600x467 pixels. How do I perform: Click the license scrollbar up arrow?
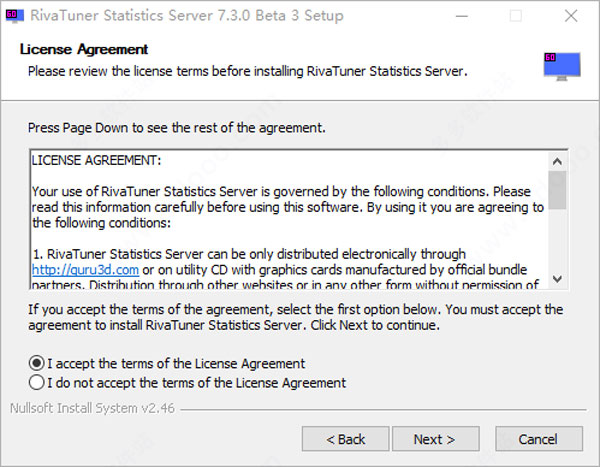[557, 160]
